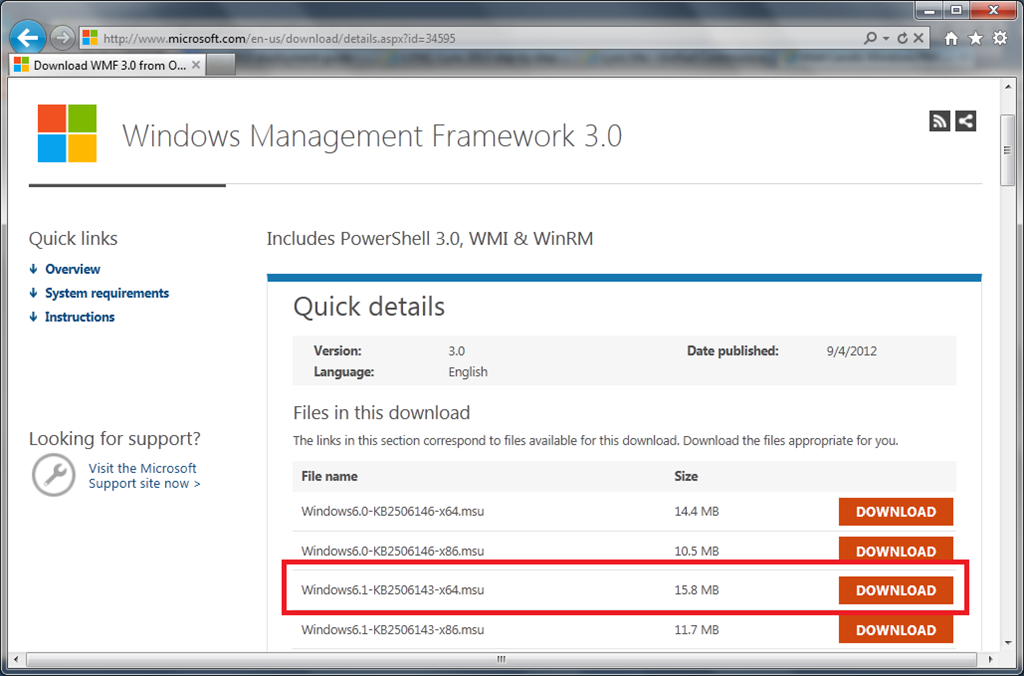The width and height of the screenshot is (1024, 676).
Task: Jump to Instructions quick link
Action: click(80, 317)
